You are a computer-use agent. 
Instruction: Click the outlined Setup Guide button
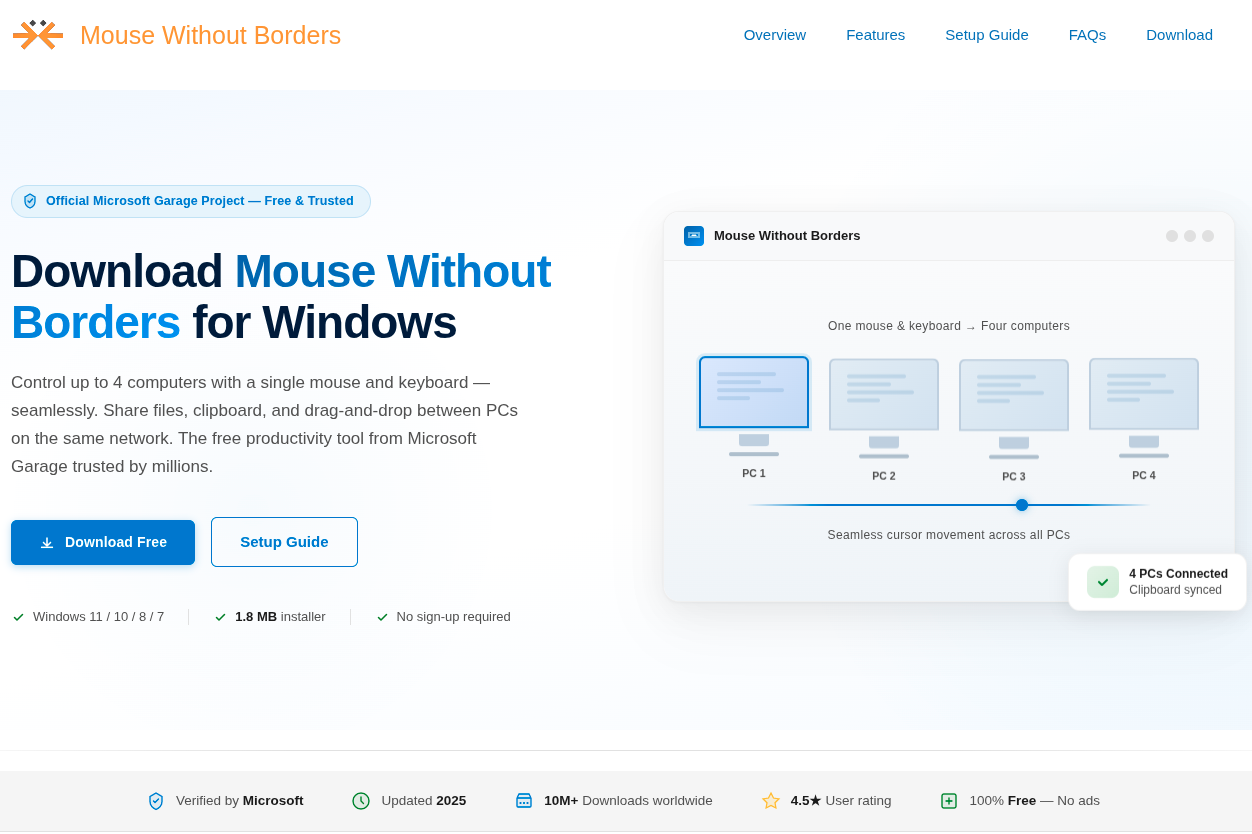(284, 542)
